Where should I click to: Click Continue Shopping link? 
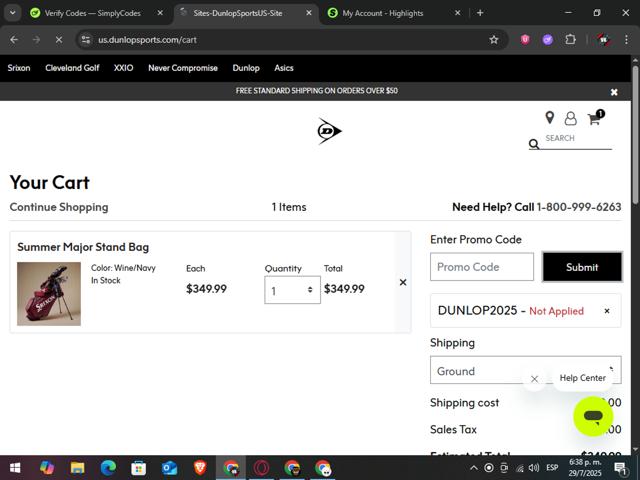point(59,207)
